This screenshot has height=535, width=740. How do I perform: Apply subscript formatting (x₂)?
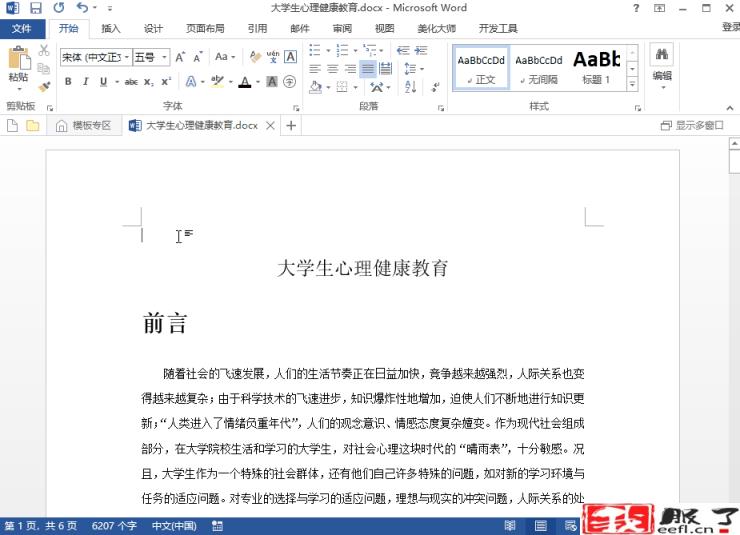pyautogui.click(x=148, y=82)
